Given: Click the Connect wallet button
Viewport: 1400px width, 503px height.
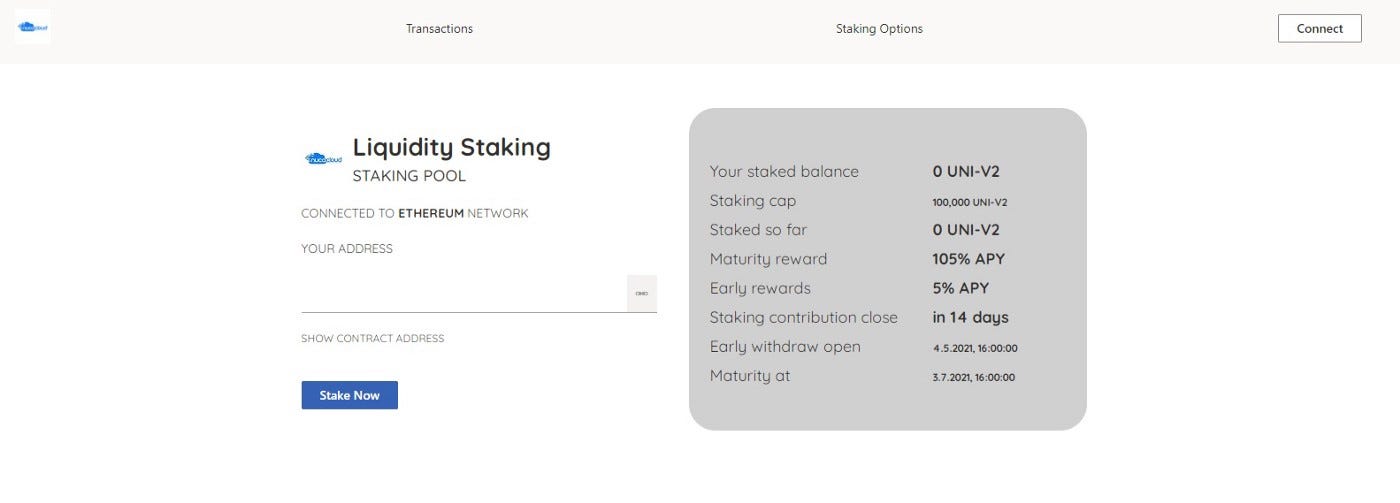Looking at the screenshot, I should pyautogui.click(x=1319, y=28).
